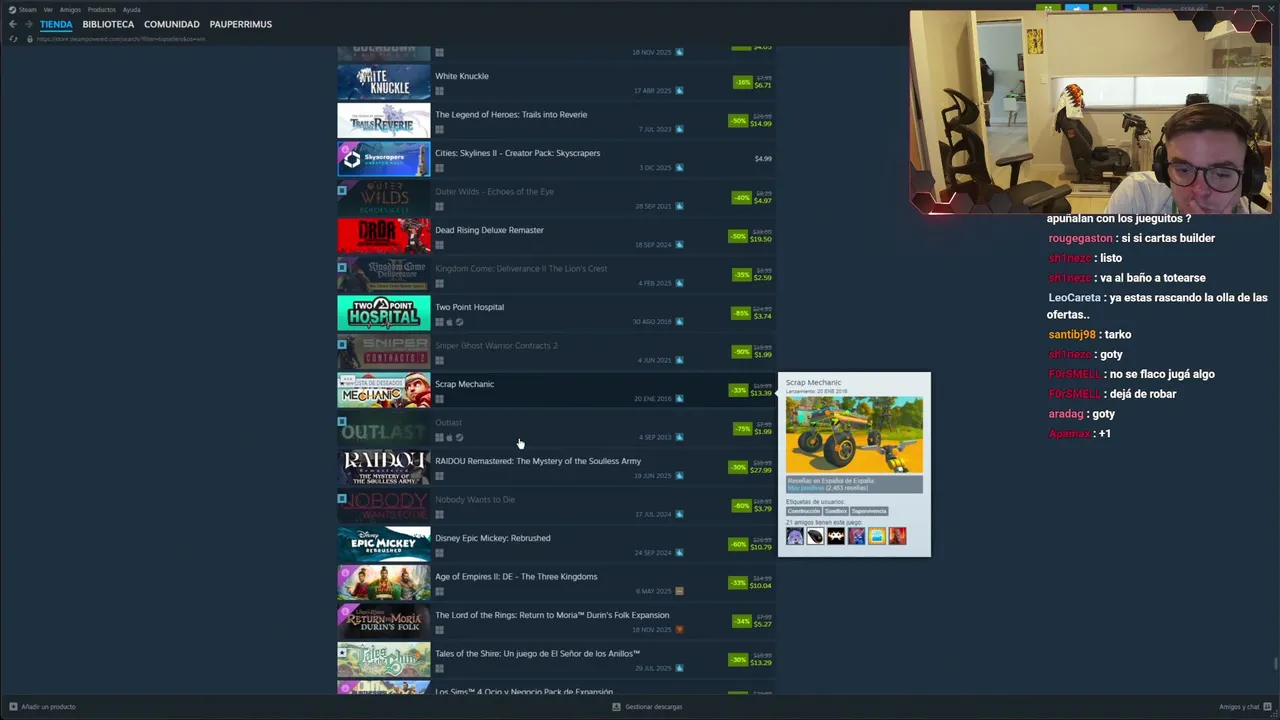The height and width of the screenshot is (720, 1280).
Task: Click the SteamOS icon under Two Point Hospital
Action: 459,322
